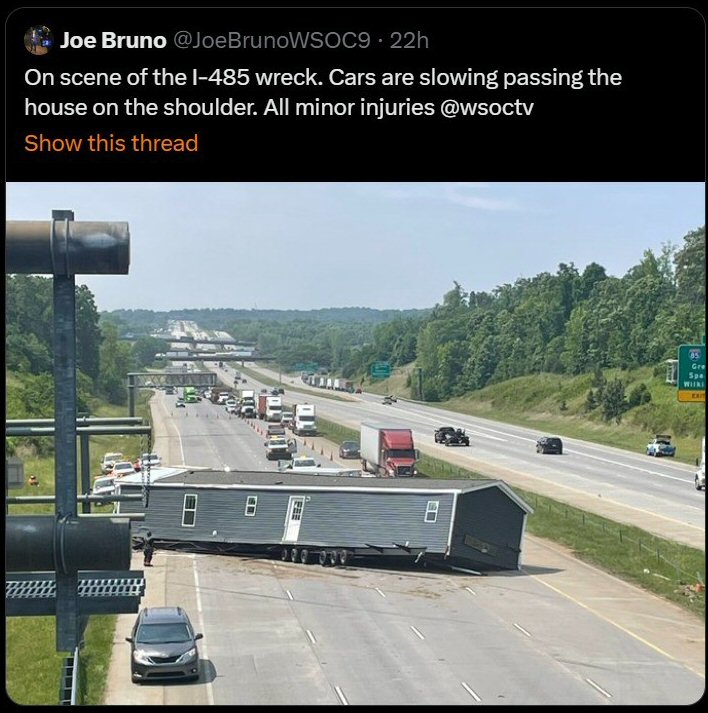Screen dimensions: 708x713
Task: Open the @JoeBrunoWSOC9 handle link
Action: tap(271, 40)
